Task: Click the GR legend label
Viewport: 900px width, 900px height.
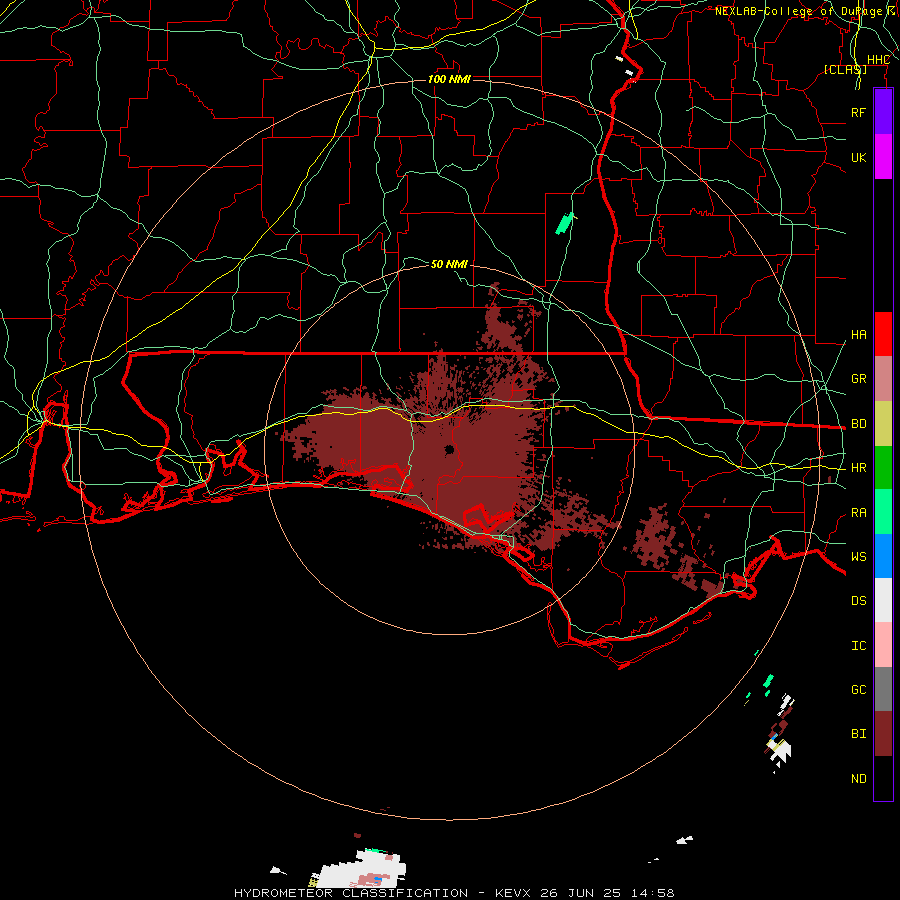Action: tap(859, 379)
